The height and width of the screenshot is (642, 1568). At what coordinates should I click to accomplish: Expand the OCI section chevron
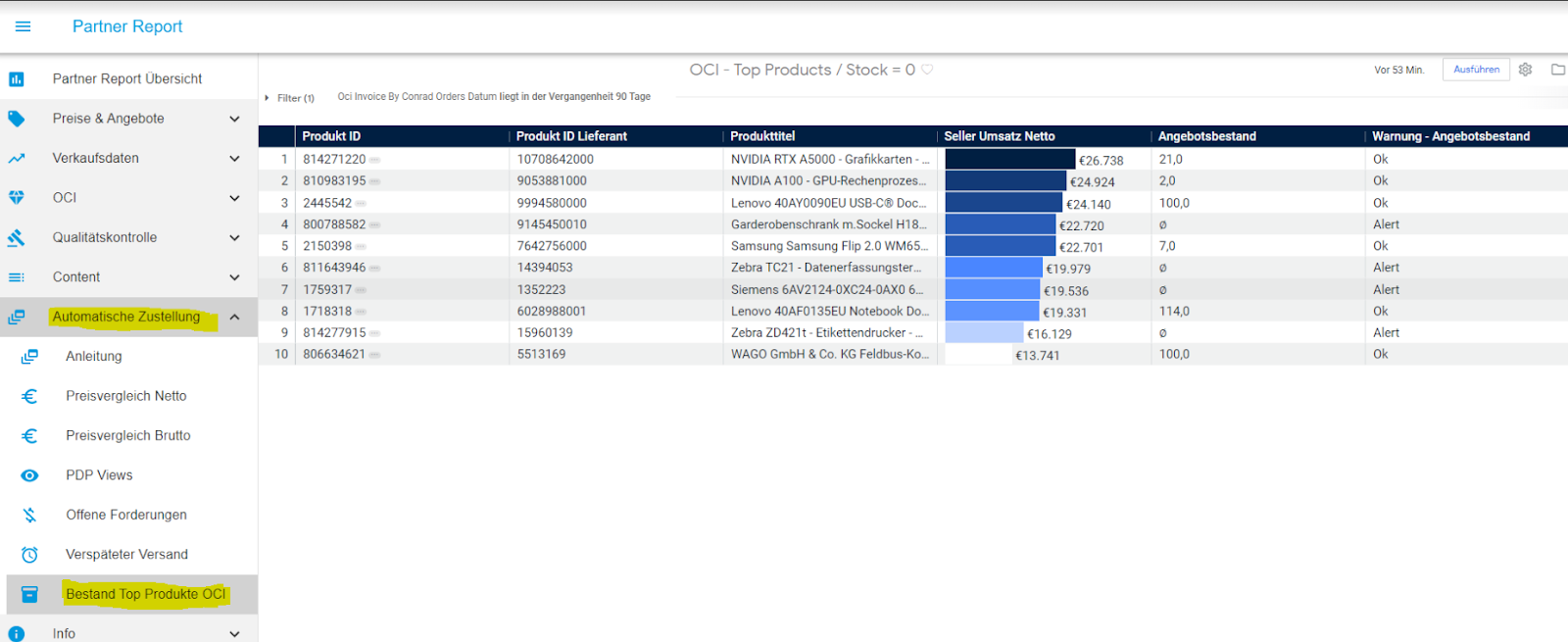click(234, 198)
